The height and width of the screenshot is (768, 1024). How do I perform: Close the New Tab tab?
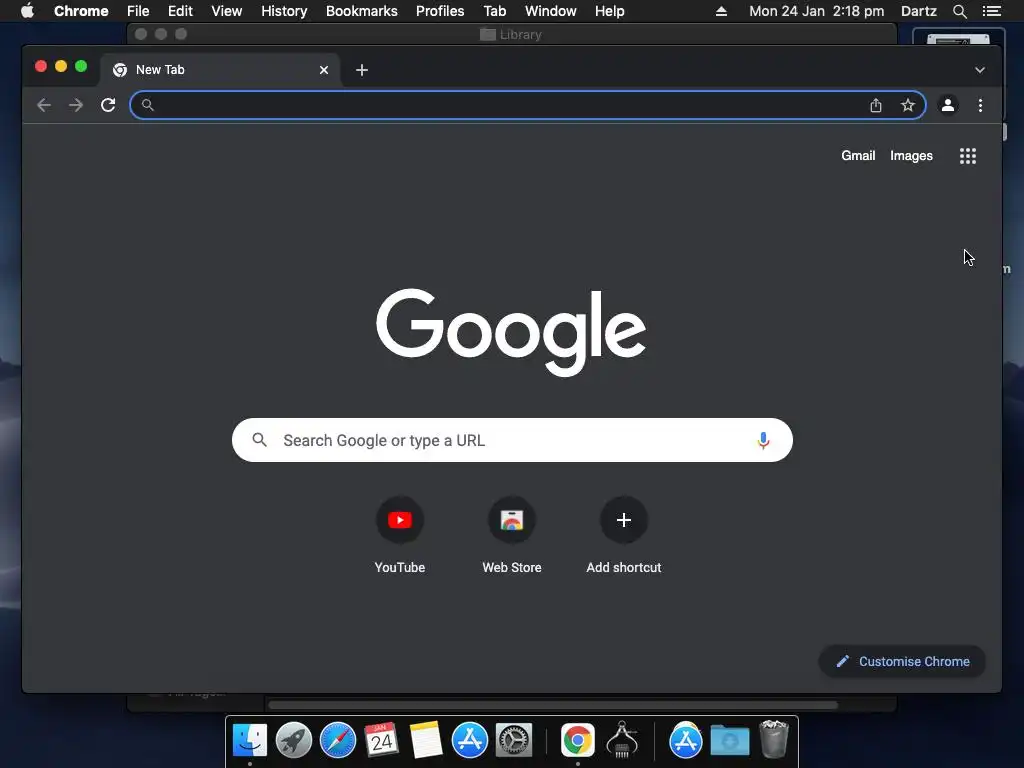(x=324, y=70)
